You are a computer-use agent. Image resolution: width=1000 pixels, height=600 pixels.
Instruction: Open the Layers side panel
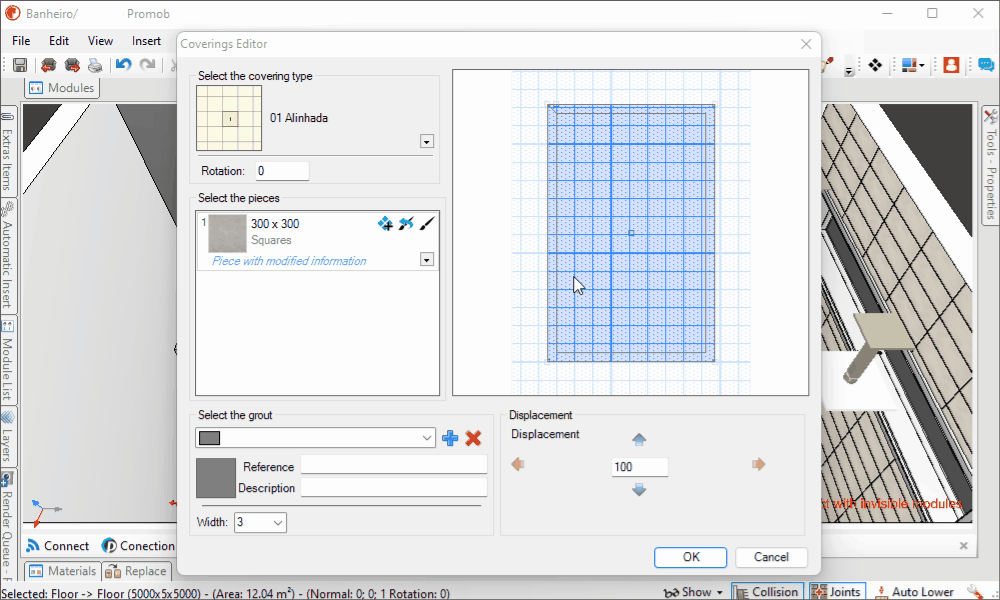[7, 437]
